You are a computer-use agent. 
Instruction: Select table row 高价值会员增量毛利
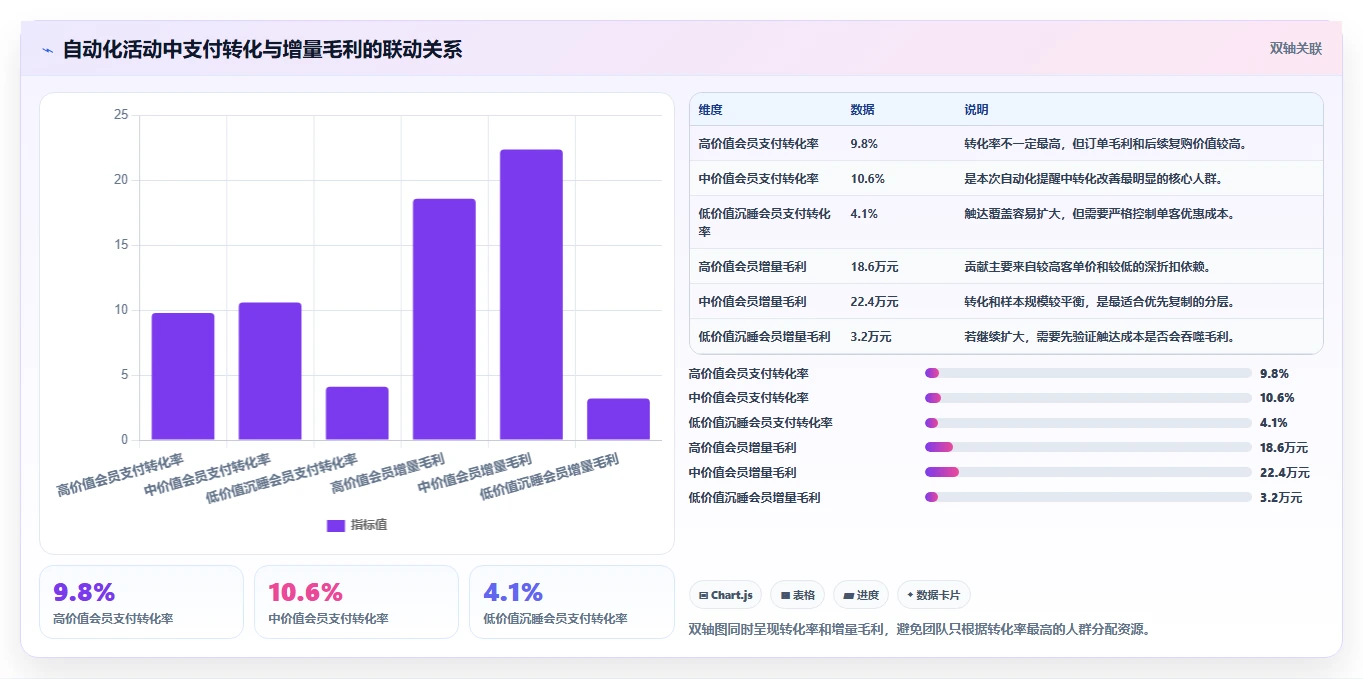point(1006,267)
